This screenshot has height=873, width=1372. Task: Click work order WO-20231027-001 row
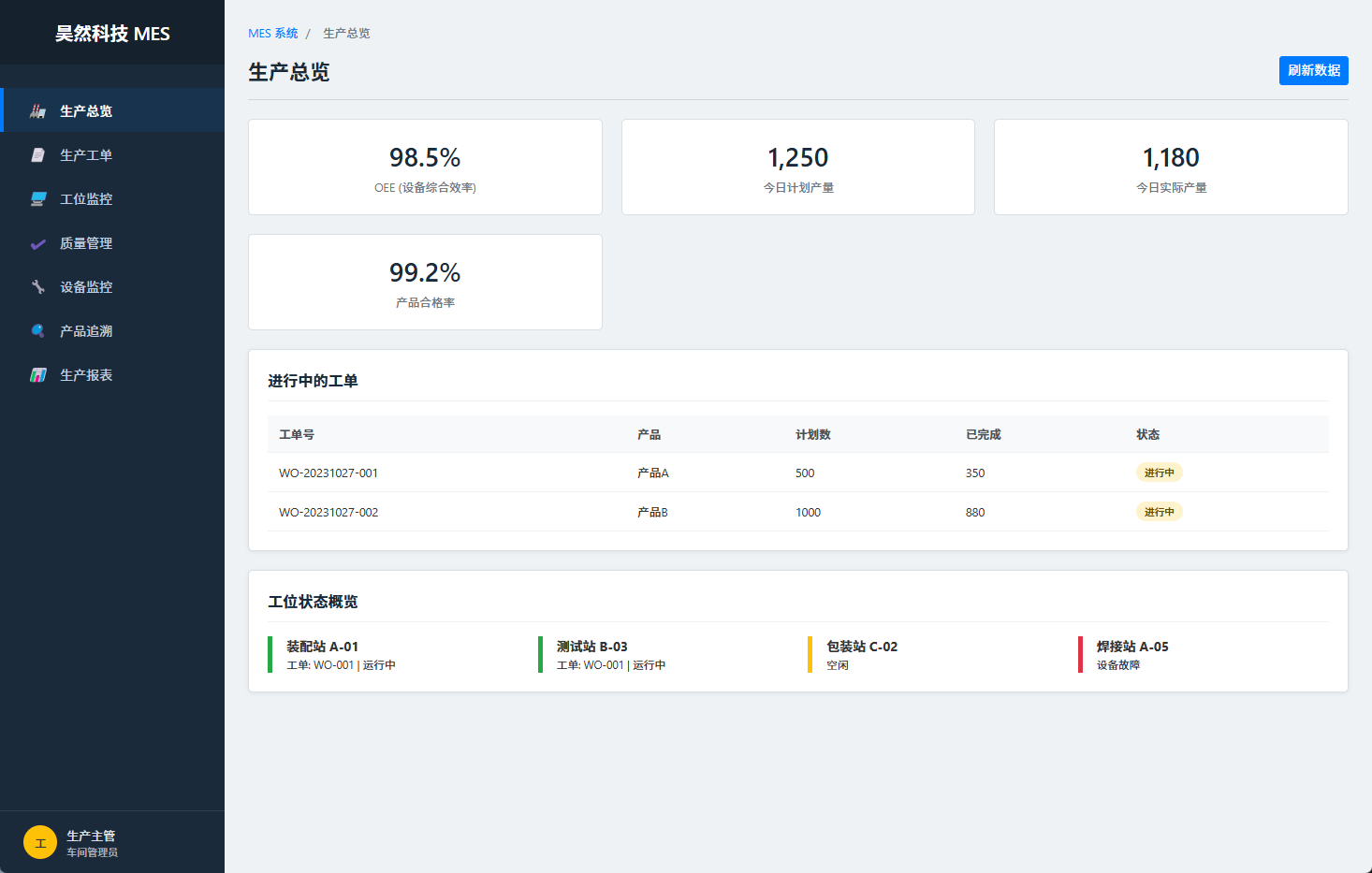coord(328,473)
